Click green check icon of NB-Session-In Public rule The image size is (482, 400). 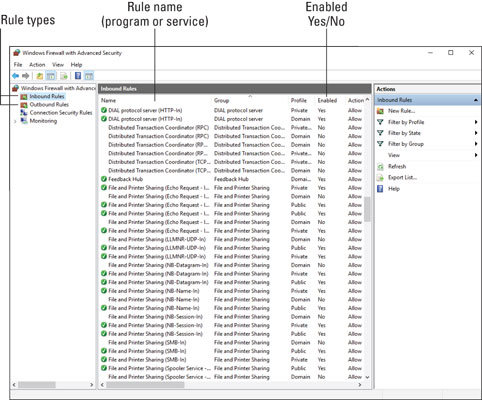104,334
